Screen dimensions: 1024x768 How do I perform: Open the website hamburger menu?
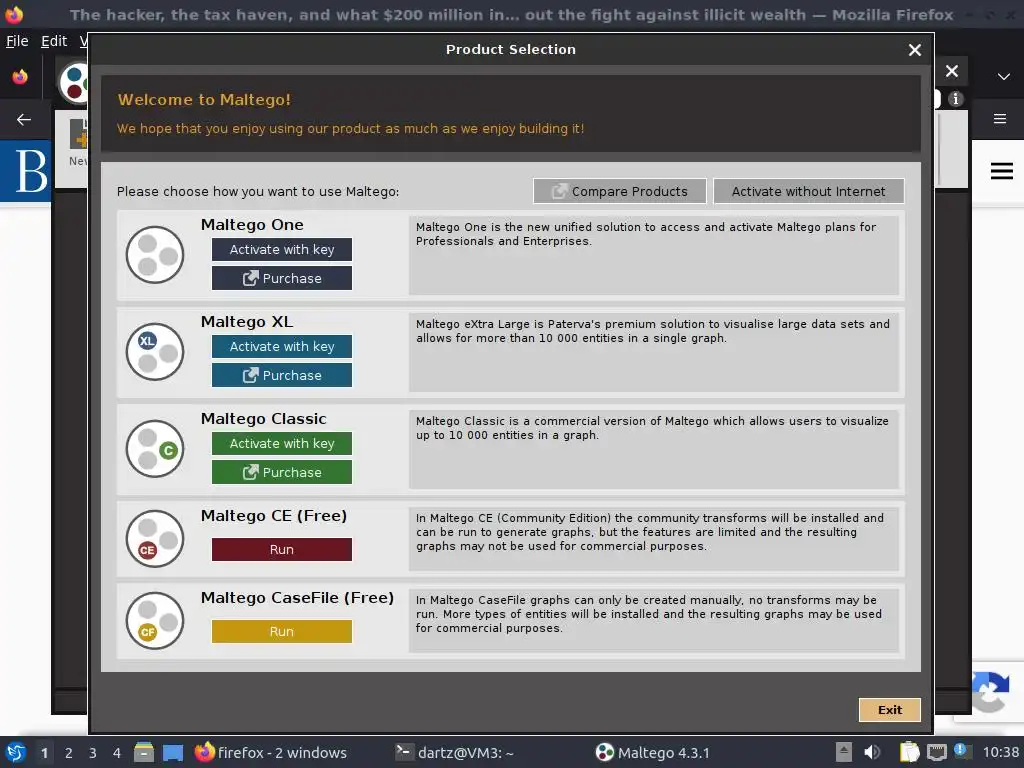tap(1002, 172)
